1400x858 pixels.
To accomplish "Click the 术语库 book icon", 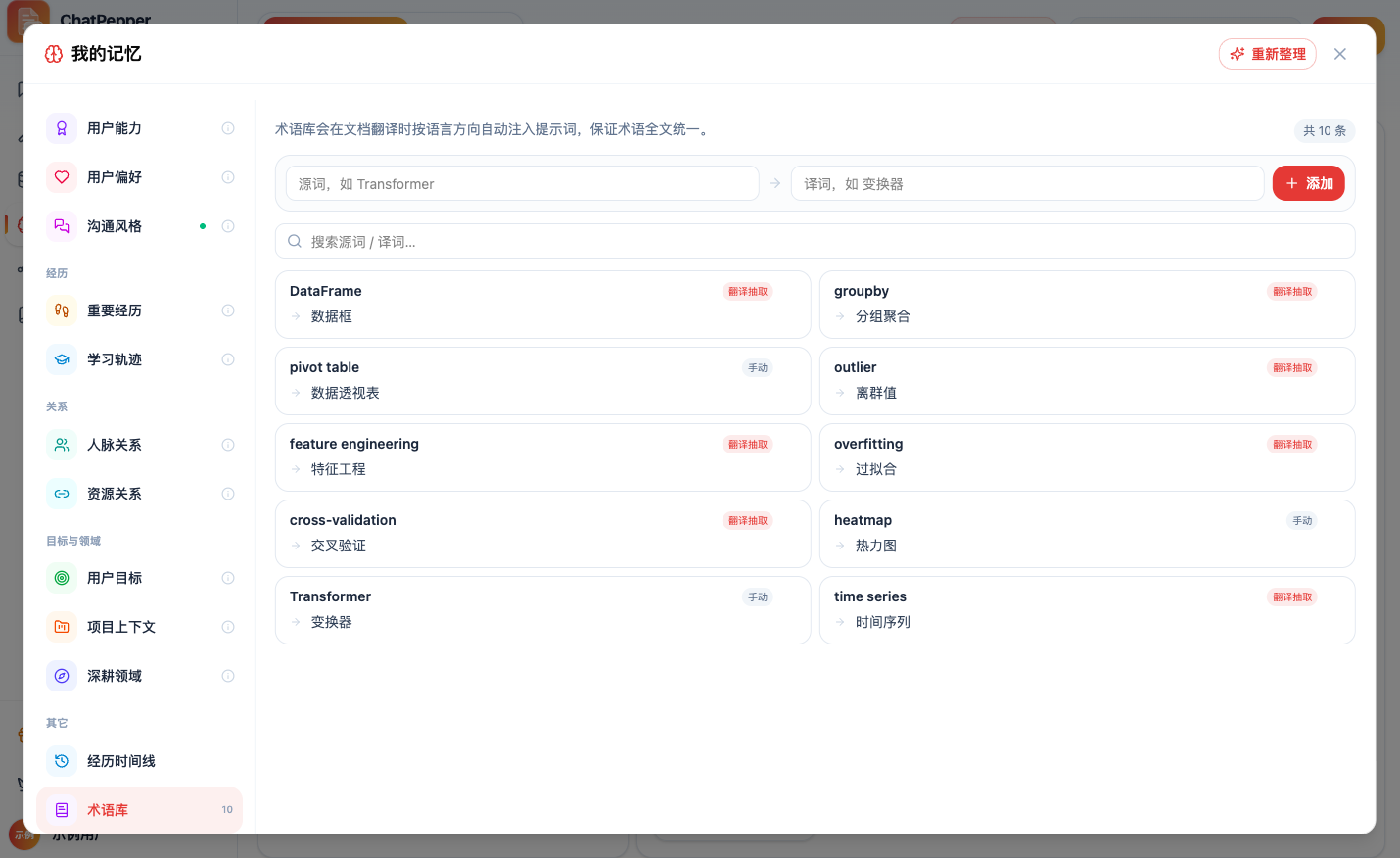I will [62, 810].
